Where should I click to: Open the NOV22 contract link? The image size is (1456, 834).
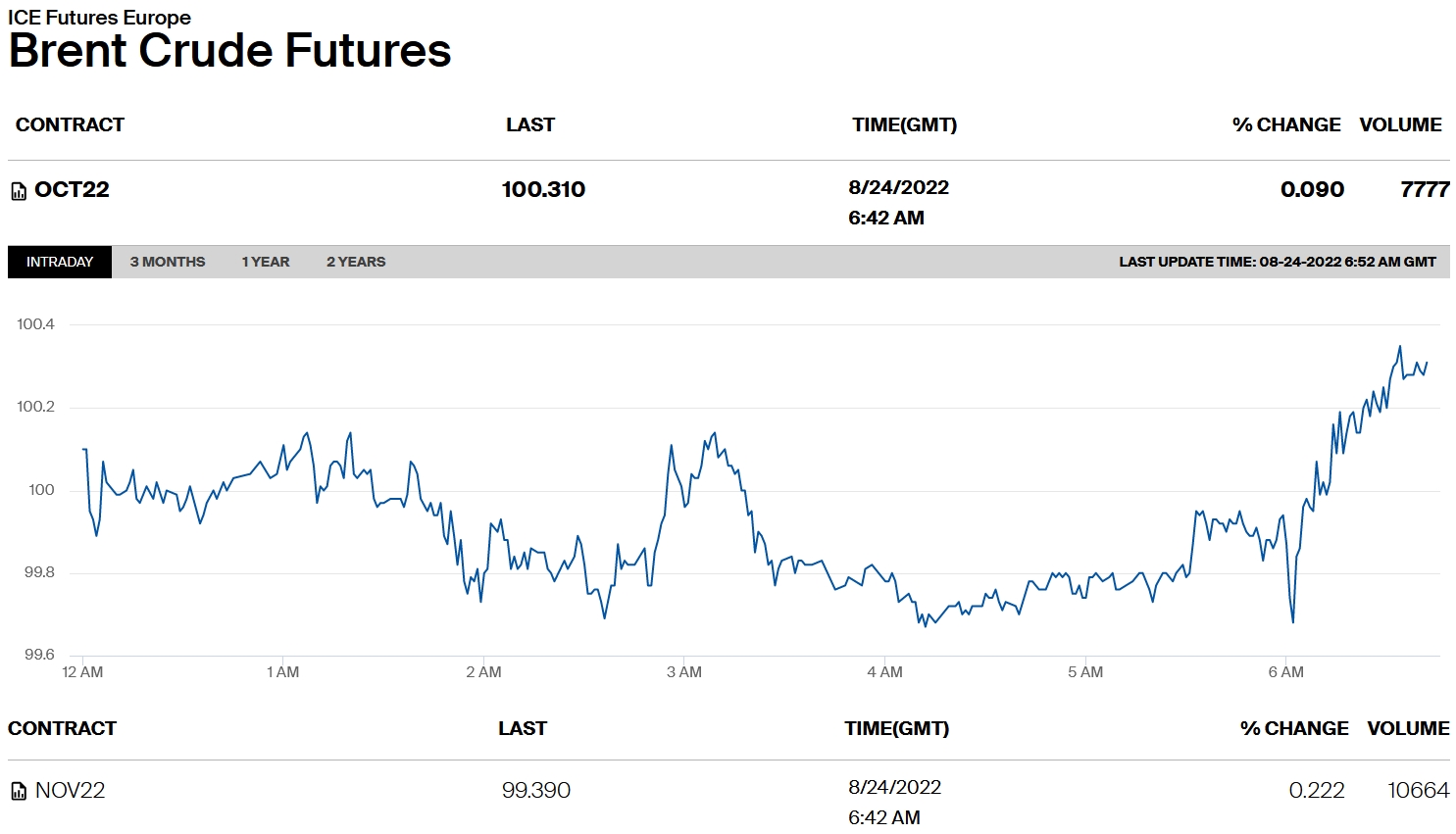click(70, 790)
